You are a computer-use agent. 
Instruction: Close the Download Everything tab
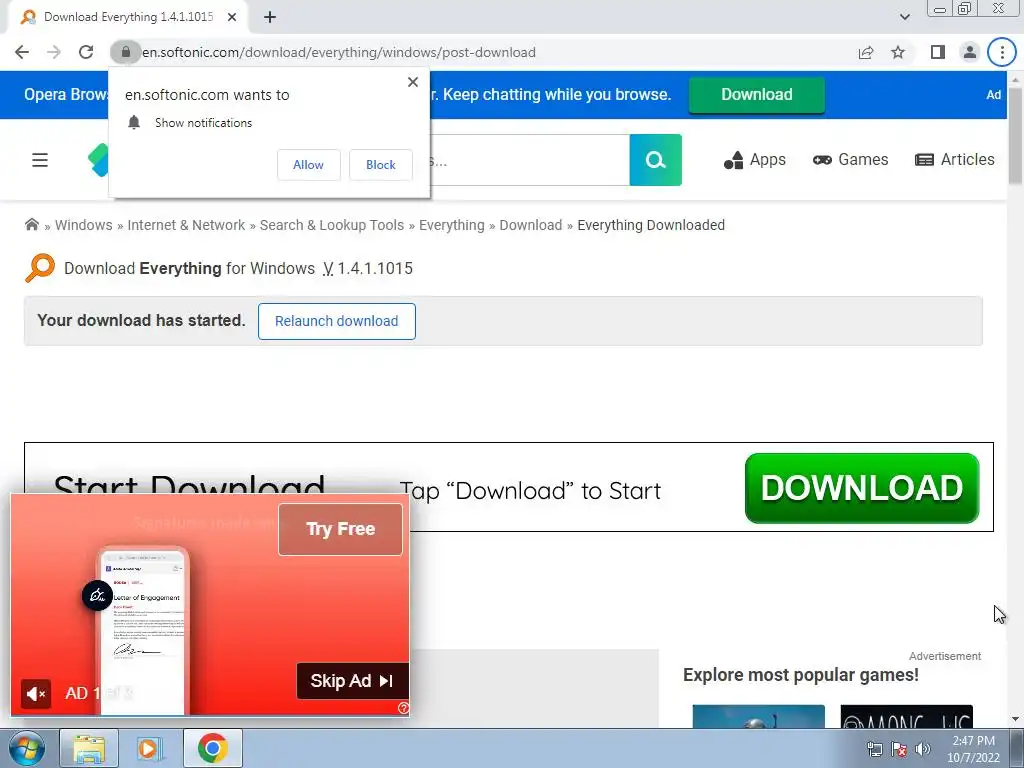pyautogui.click(x=232, y=17)
